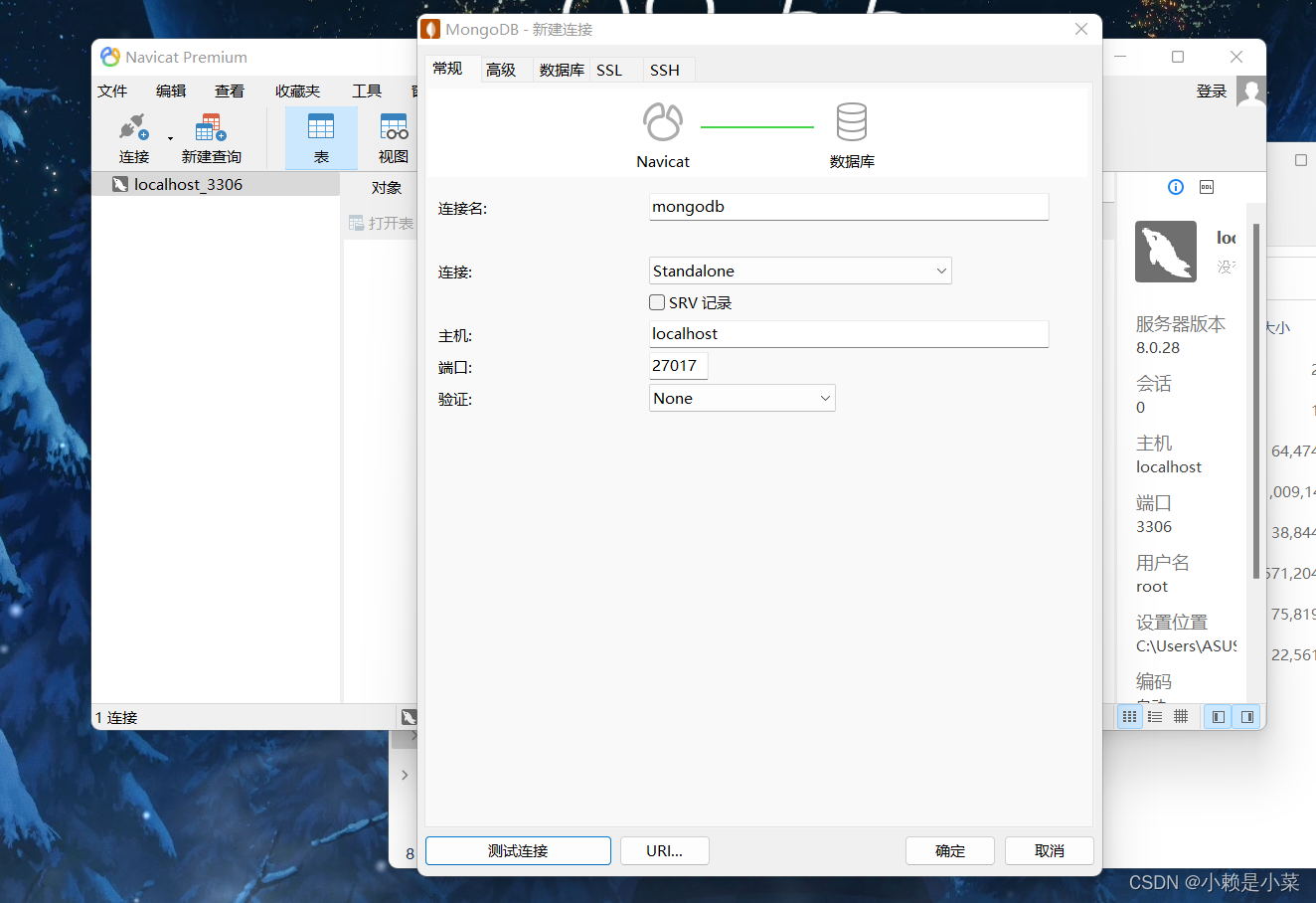The width and height of the screenshot is (1316, 903).
Task: Click the 连接 plug icon in Navicat toolbar
Action: (x=133, y=127)
